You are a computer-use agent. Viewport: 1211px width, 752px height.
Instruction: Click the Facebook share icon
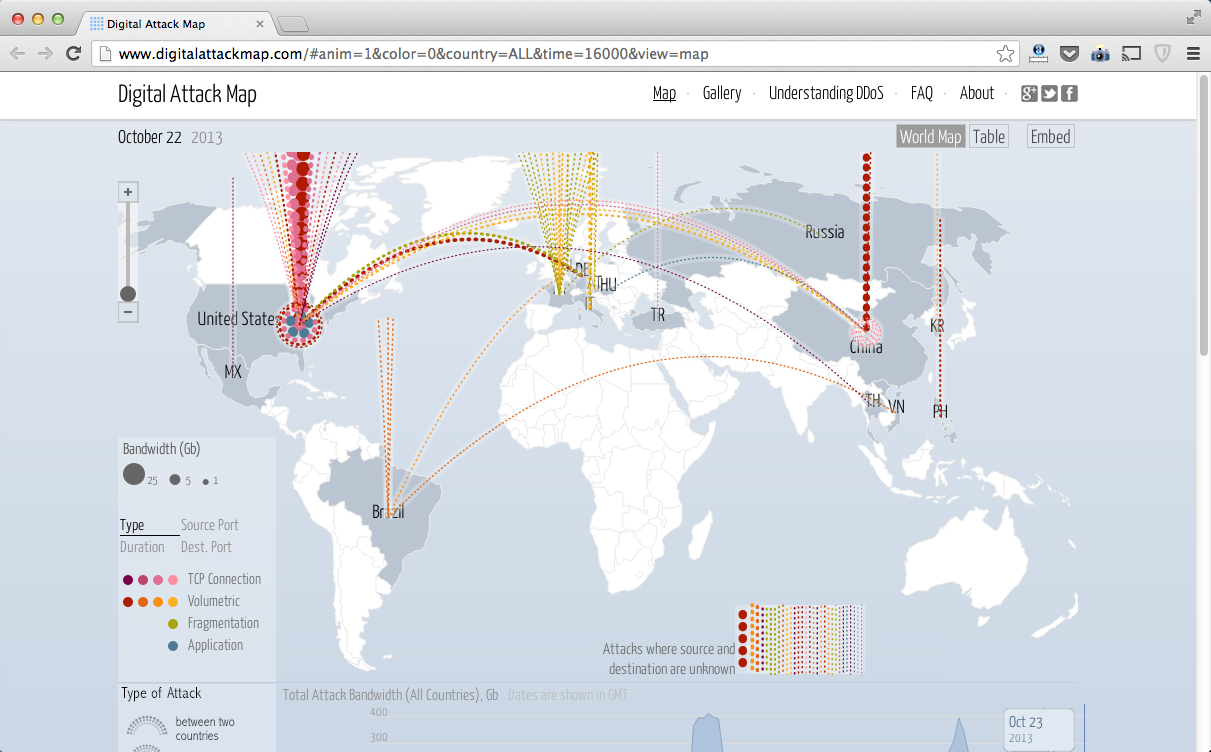(1069, 94)
